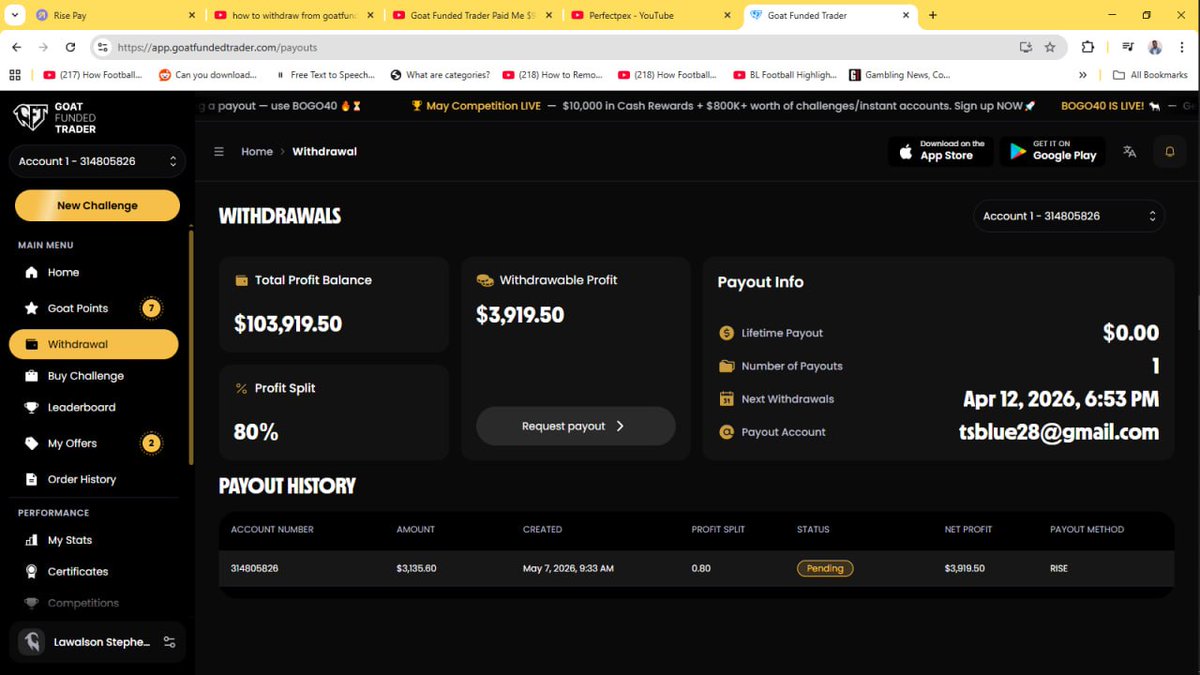Reload the page
Viewport: 1200px width, 675px height.
coord(70,47)
